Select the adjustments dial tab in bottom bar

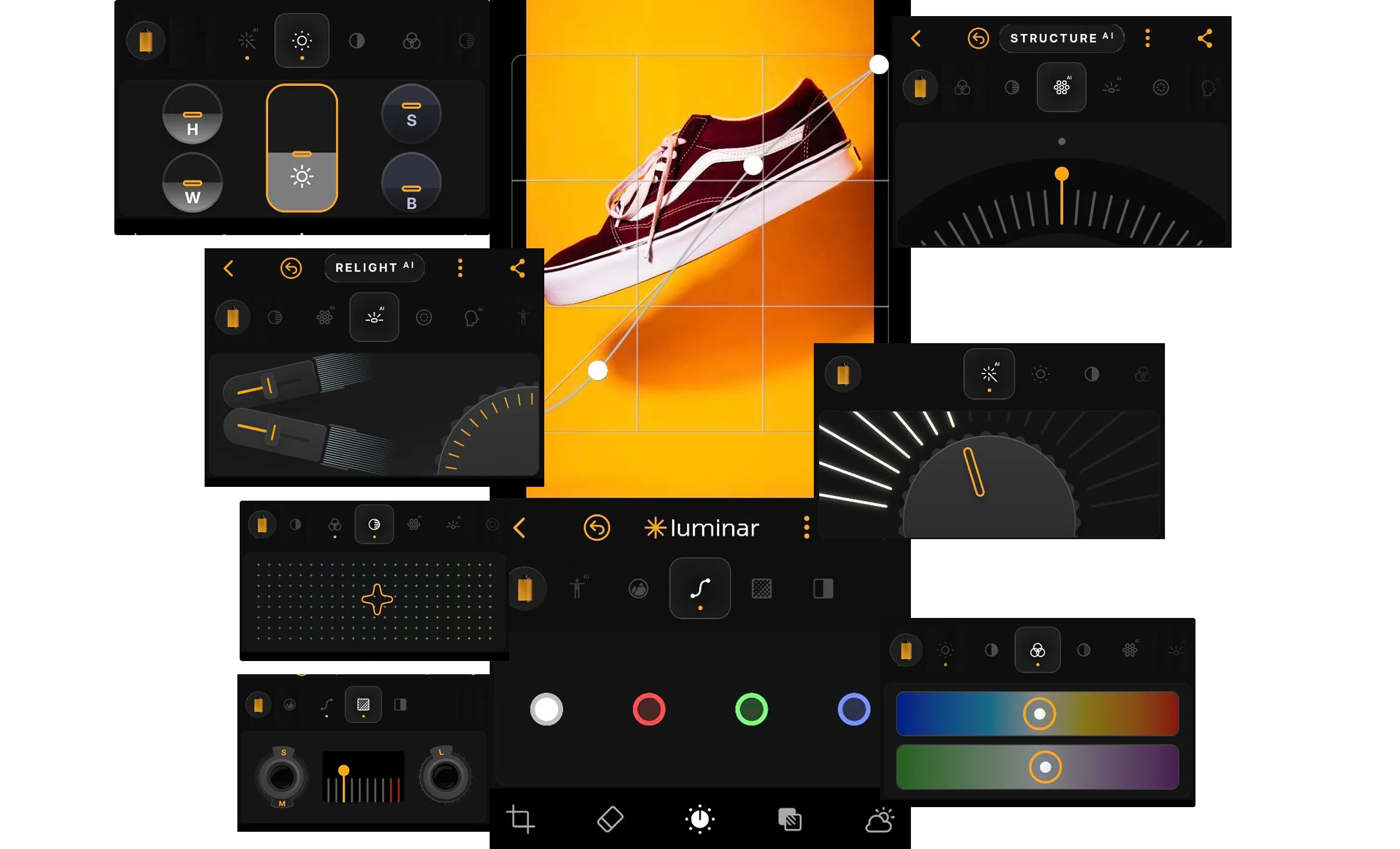tap(699, 819)
